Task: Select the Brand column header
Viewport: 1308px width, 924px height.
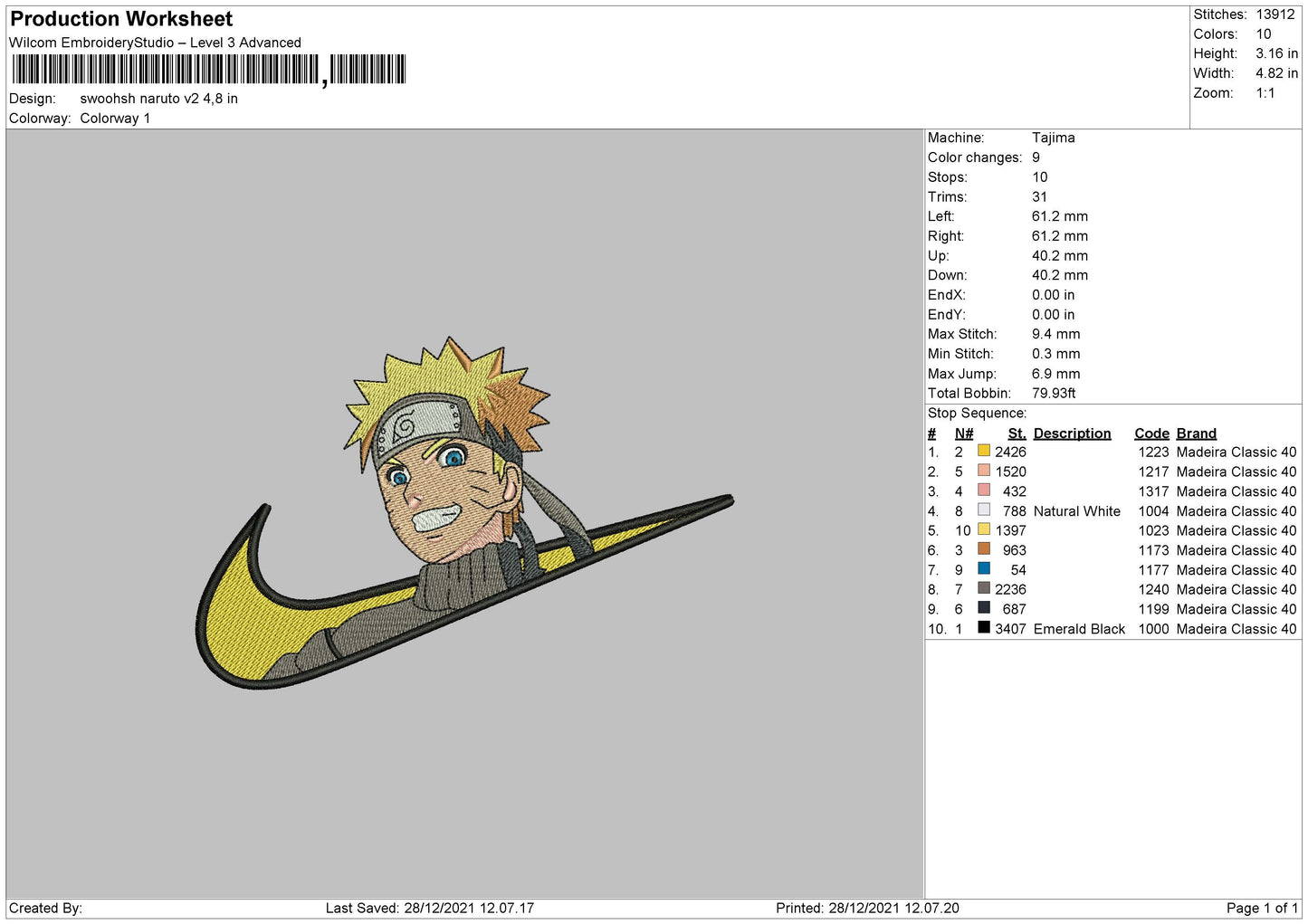Action: [1196, 433]
